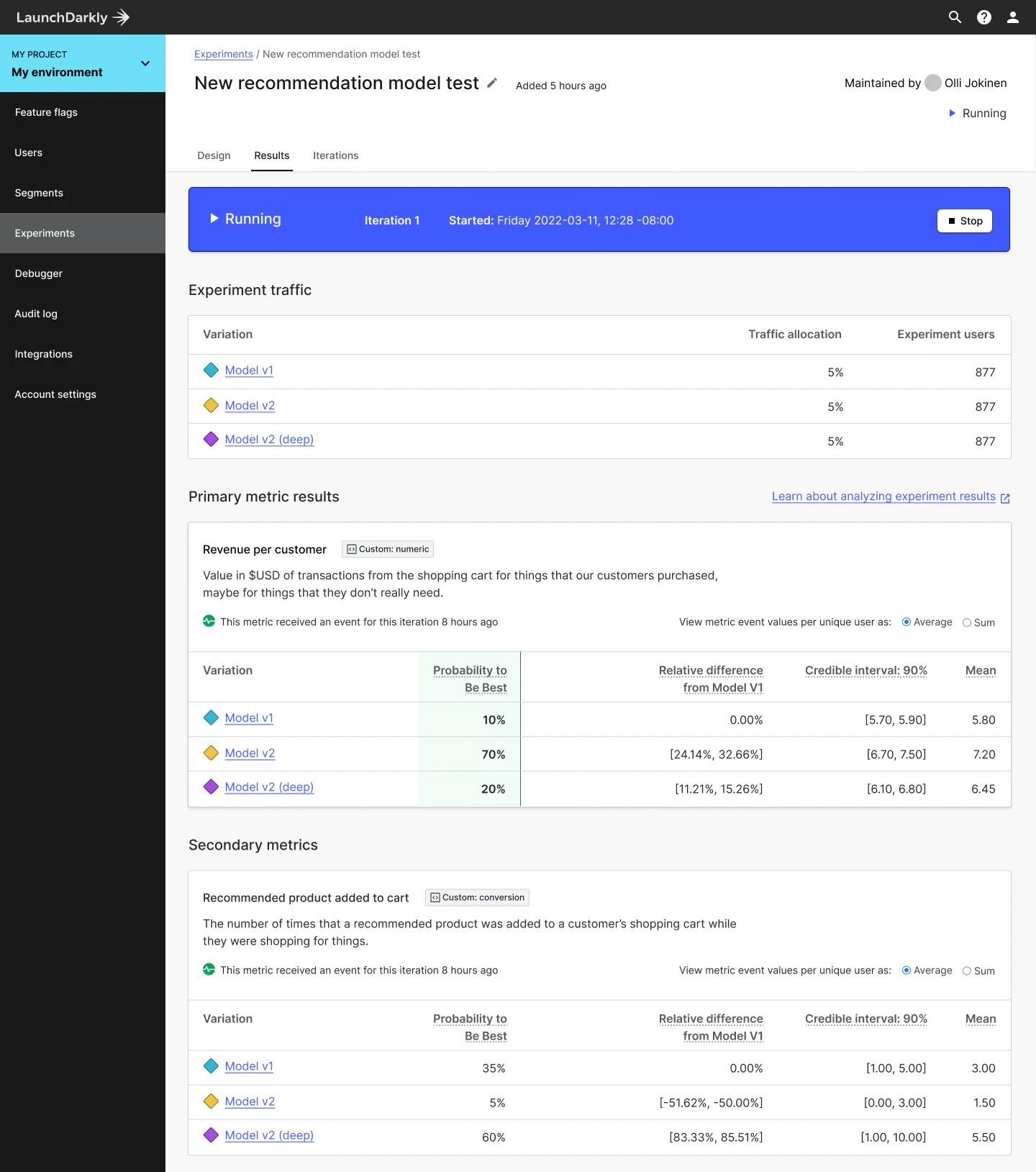Click Olli Jokinen's avatar circle
Image resolution: width=1036 pixels, height=1172 pixels.
(x=932, y=83)
